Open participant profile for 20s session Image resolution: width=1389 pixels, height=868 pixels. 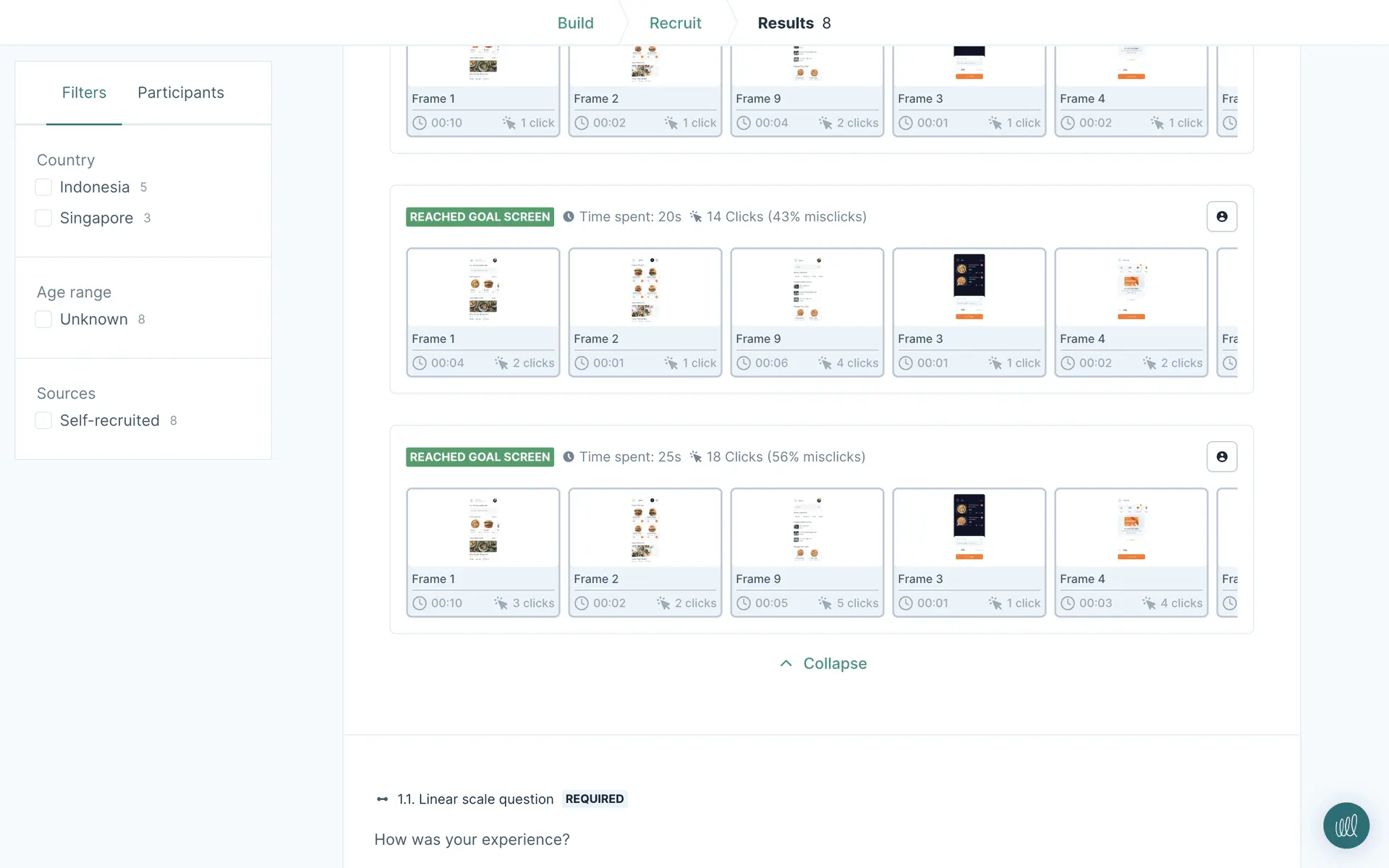[1221, 216]
